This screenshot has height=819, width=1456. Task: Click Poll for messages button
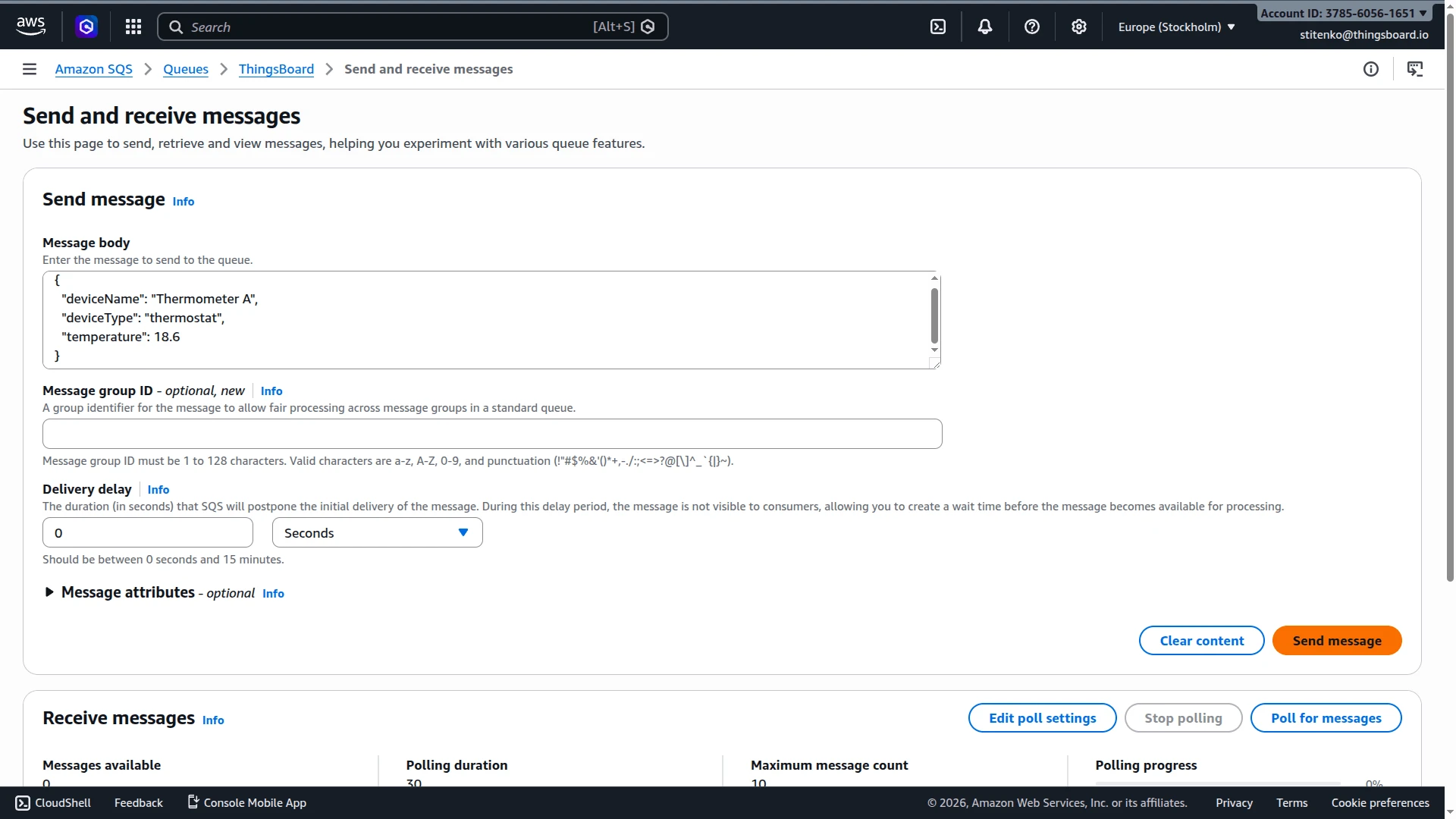1326,717
